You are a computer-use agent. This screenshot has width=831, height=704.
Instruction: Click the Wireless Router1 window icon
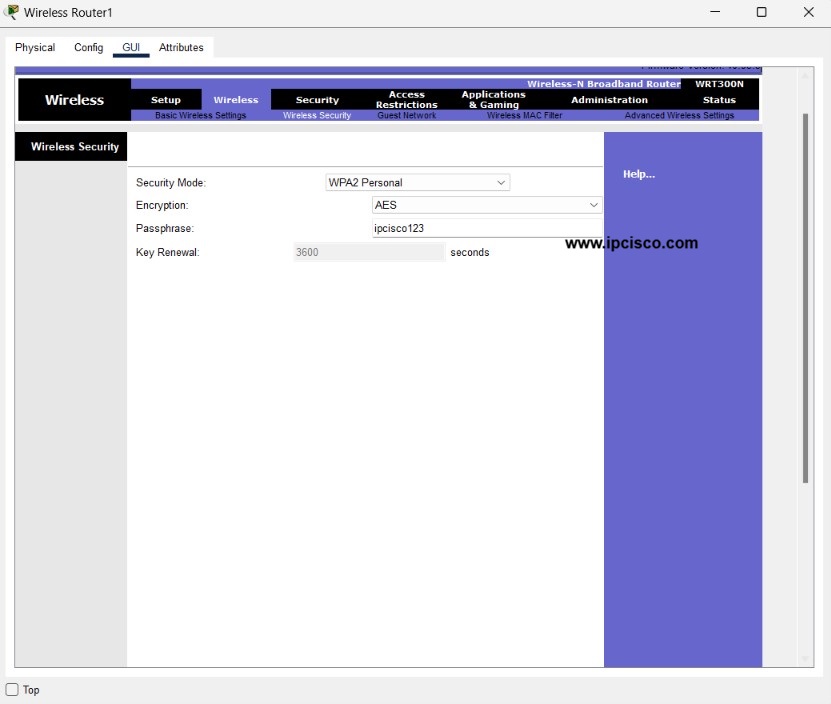(x=11, y=12)
